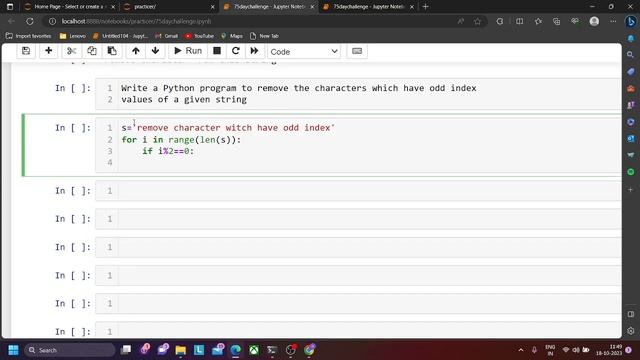Click taskbar Search box
640x360 pixels.
[69, 350]
